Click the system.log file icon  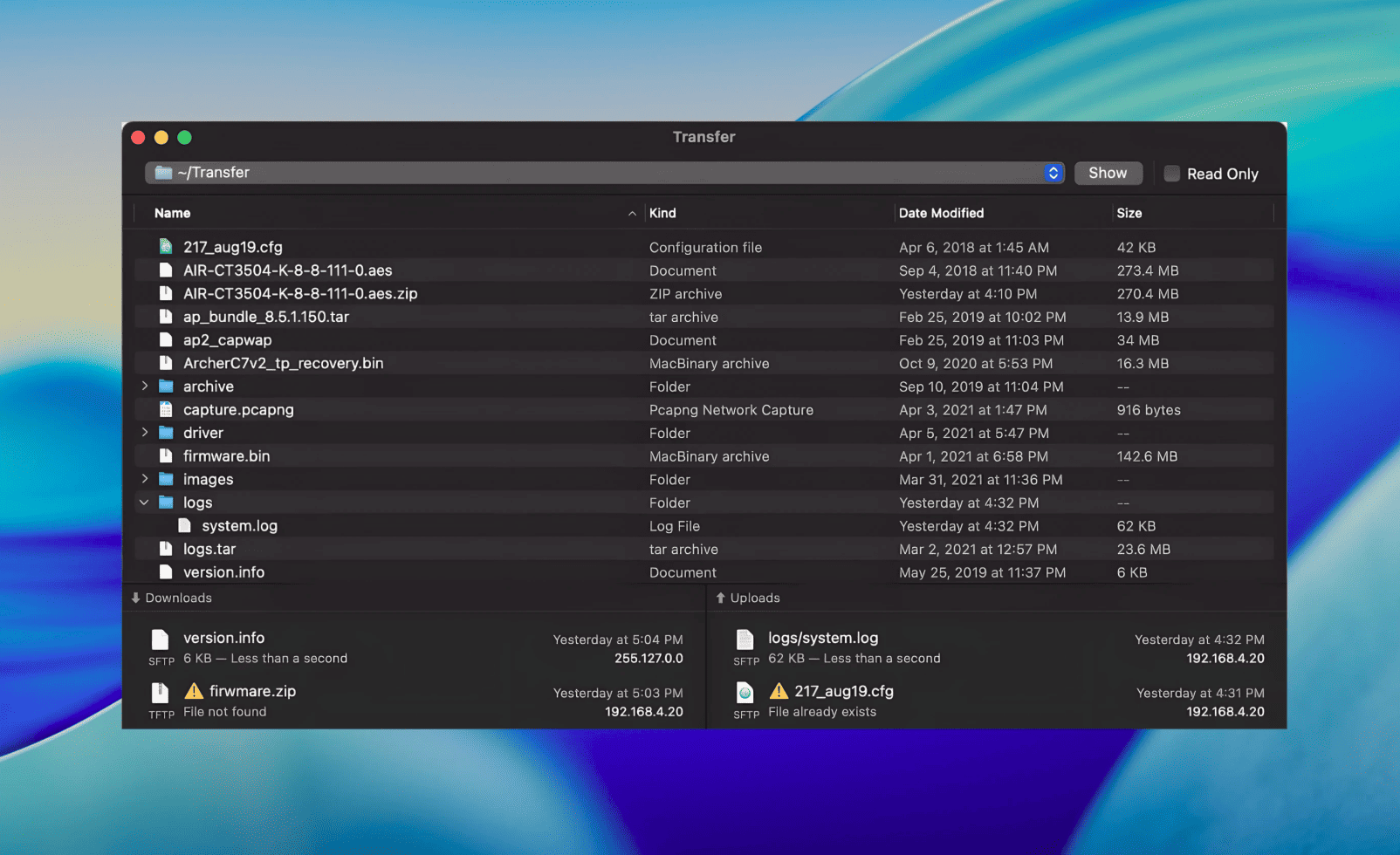(x=184, y=525)
